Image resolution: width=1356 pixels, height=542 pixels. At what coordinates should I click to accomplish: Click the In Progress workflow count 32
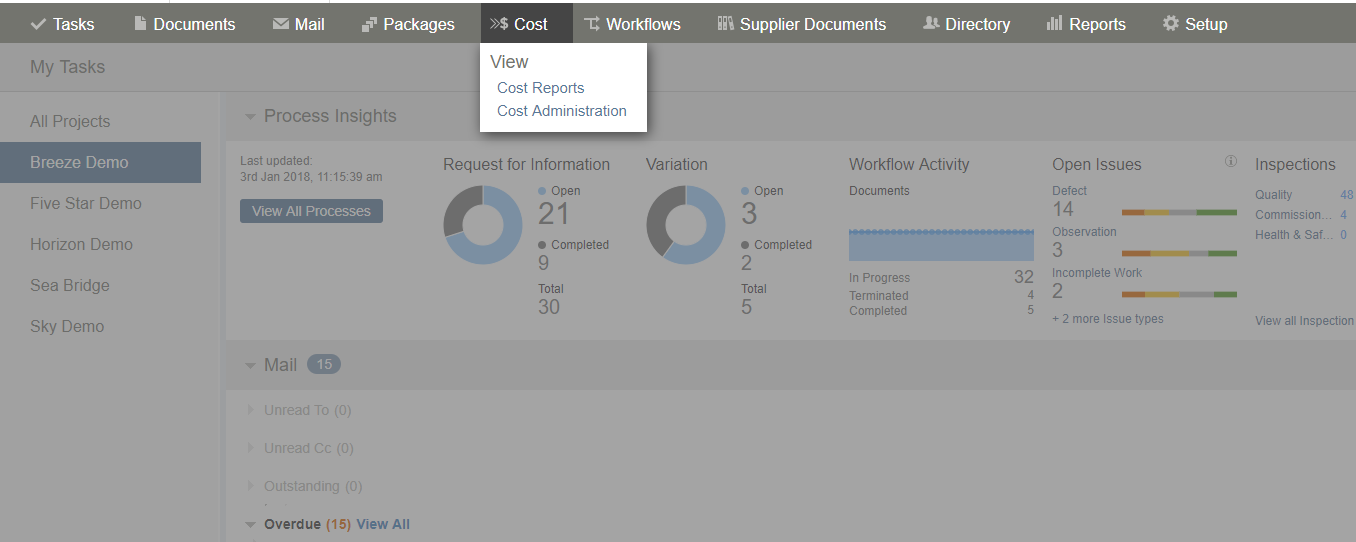coord(1024,277)
